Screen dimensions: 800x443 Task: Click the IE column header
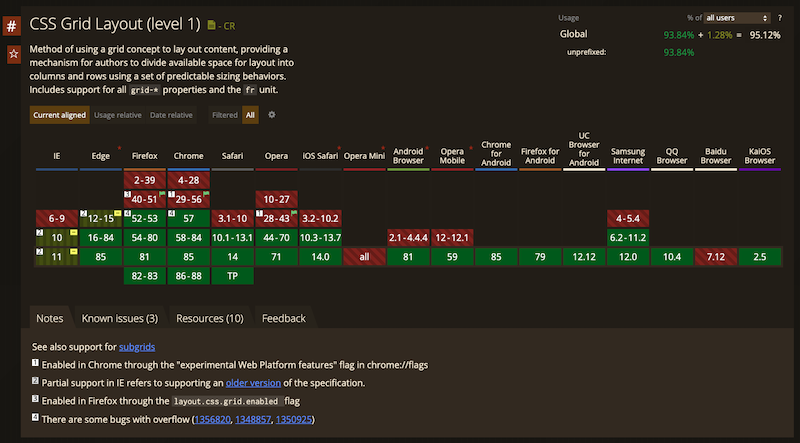[x=57, y=156]
